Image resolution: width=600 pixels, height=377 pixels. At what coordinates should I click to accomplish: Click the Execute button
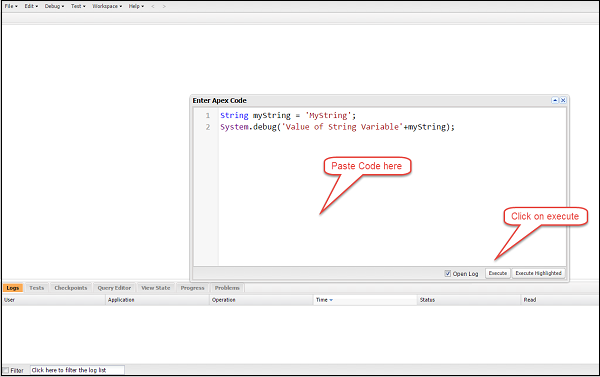497,273
